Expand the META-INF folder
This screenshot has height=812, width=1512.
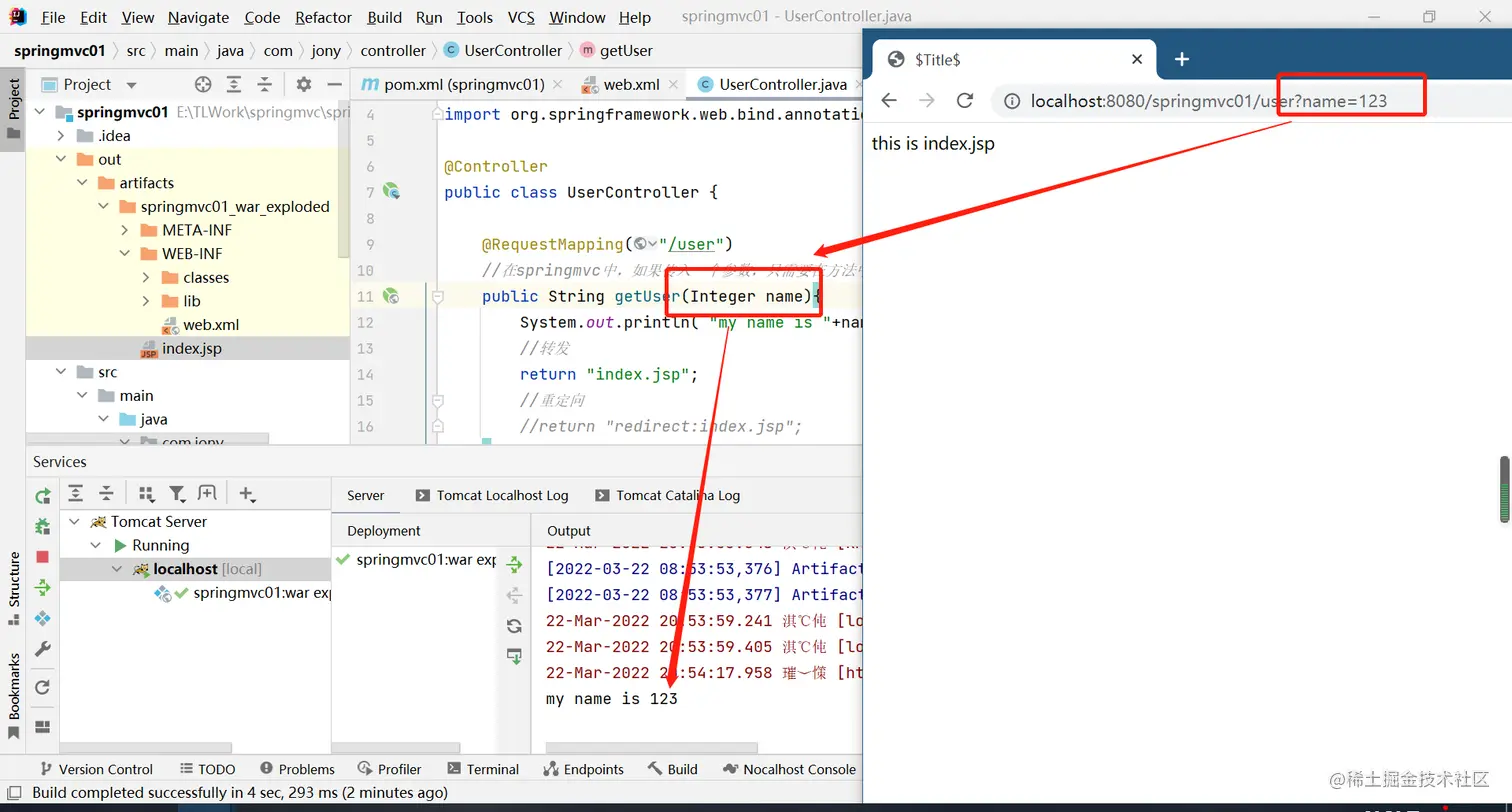125,230
